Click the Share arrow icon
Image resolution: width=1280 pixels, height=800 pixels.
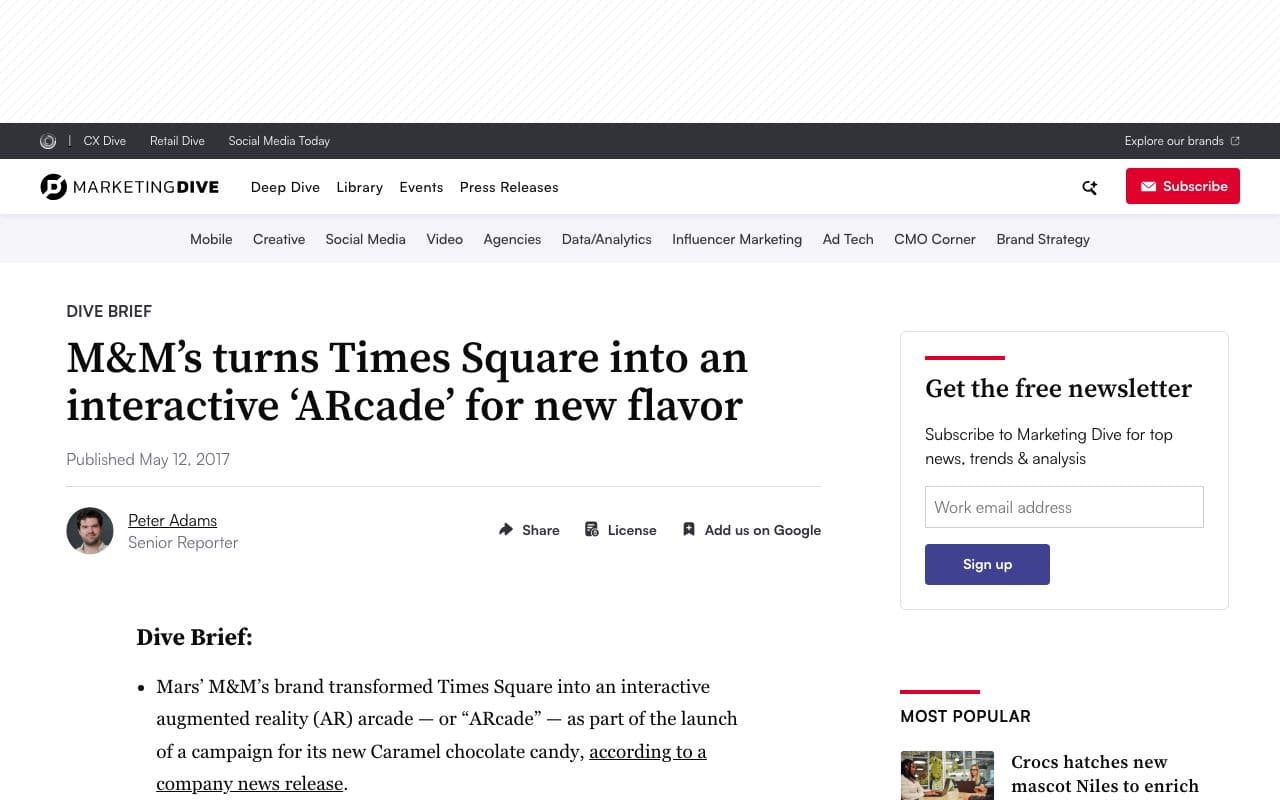coord(506,529)
